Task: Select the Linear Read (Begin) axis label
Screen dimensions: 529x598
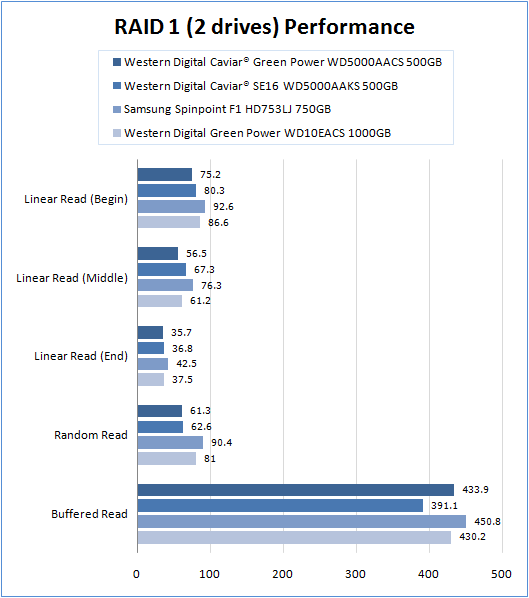Action: (76, 199)
